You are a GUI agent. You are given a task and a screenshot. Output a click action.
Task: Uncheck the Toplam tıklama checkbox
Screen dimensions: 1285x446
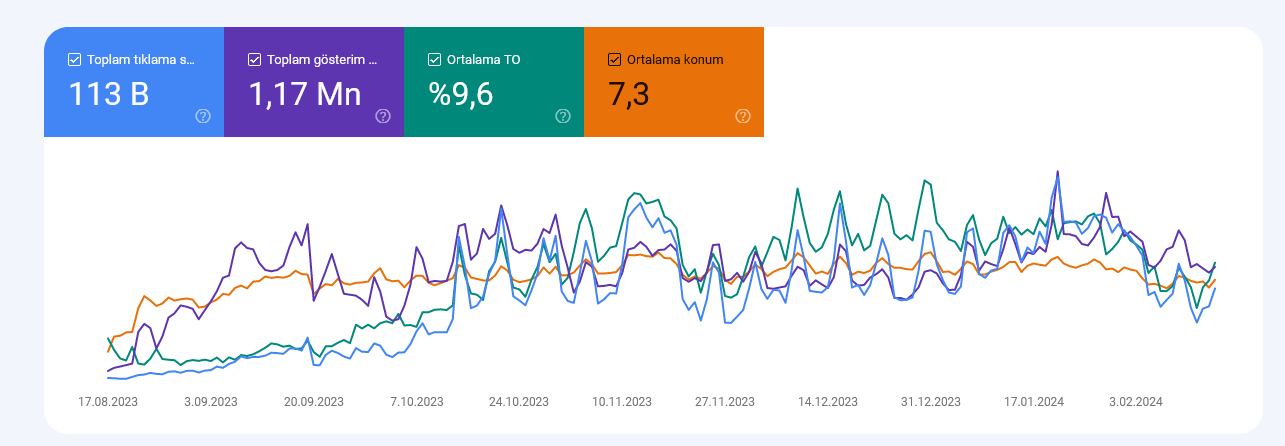point(74,59)
